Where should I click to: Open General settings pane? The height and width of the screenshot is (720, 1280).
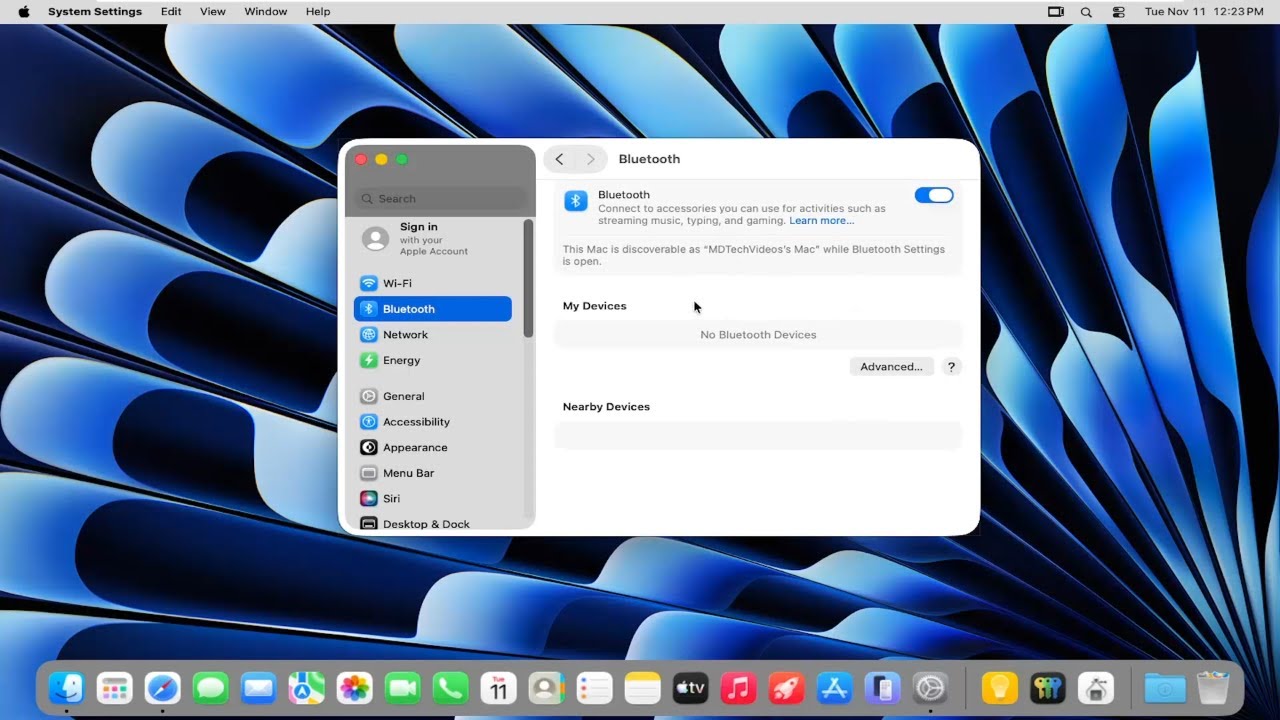pos(432,396)
